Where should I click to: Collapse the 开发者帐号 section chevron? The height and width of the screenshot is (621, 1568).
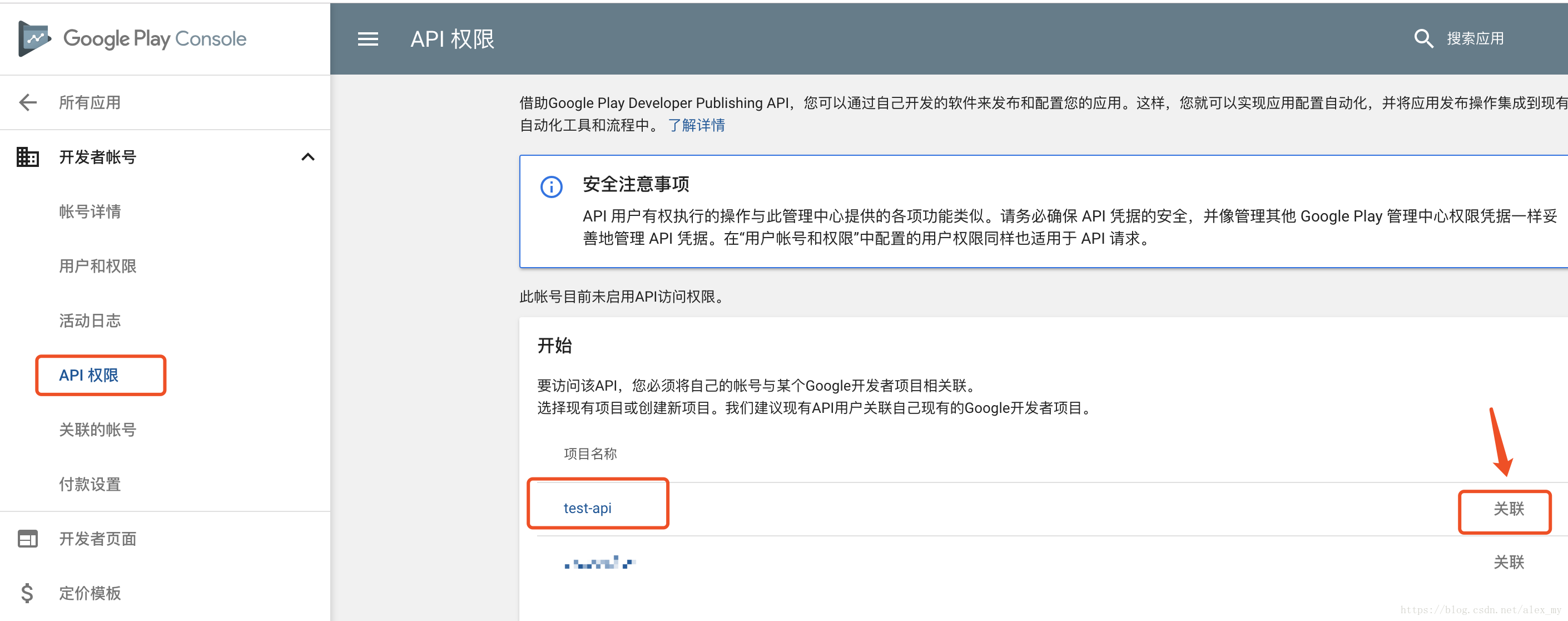click(308, 157)
